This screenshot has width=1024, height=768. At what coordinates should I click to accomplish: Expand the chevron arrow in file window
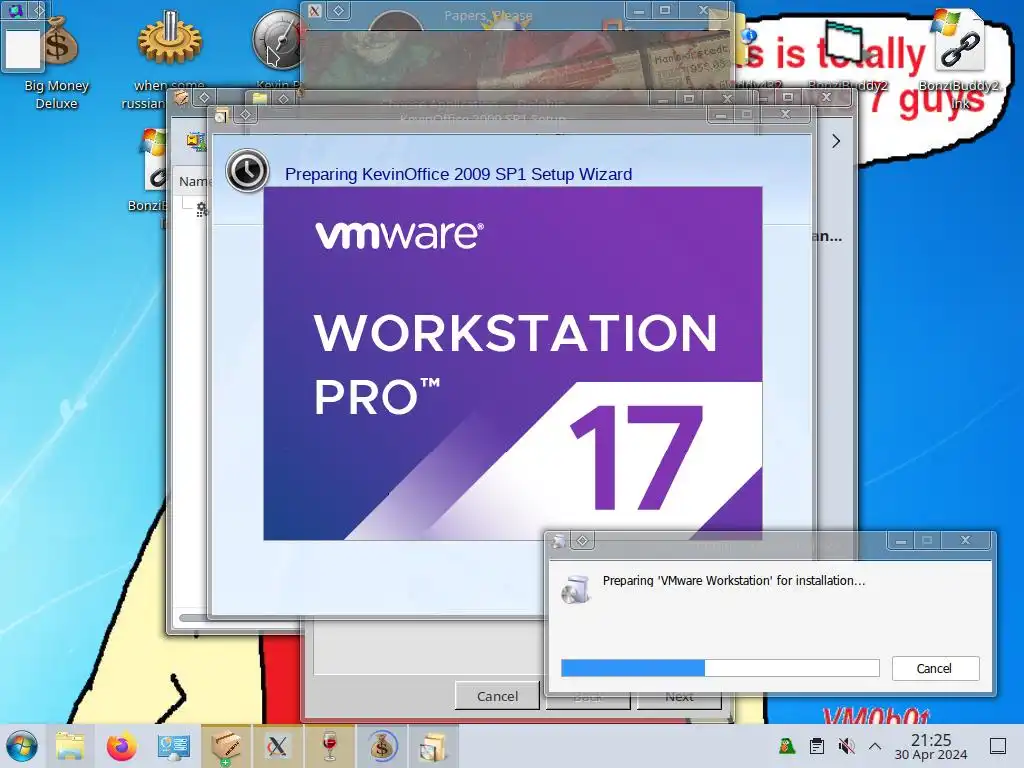tap(836, 141)
